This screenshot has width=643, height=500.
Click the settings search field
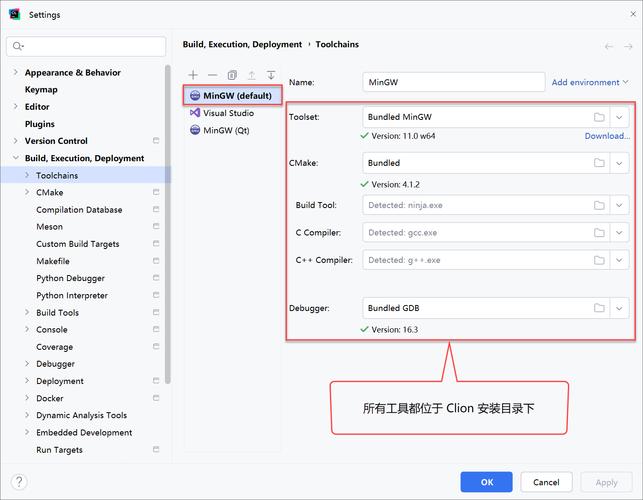[87, 46]
